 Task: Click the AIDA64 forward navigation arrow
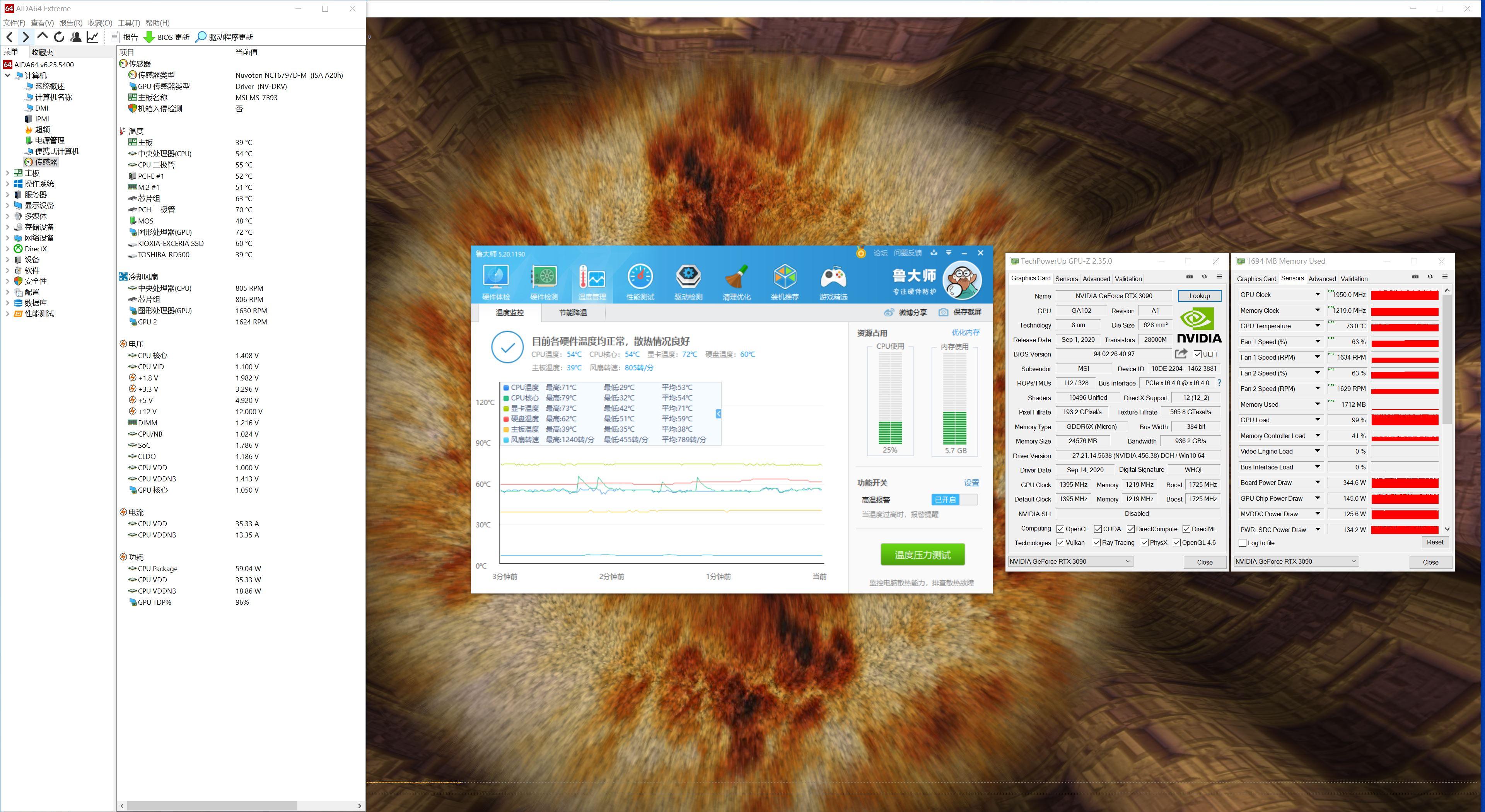[26, 37]
